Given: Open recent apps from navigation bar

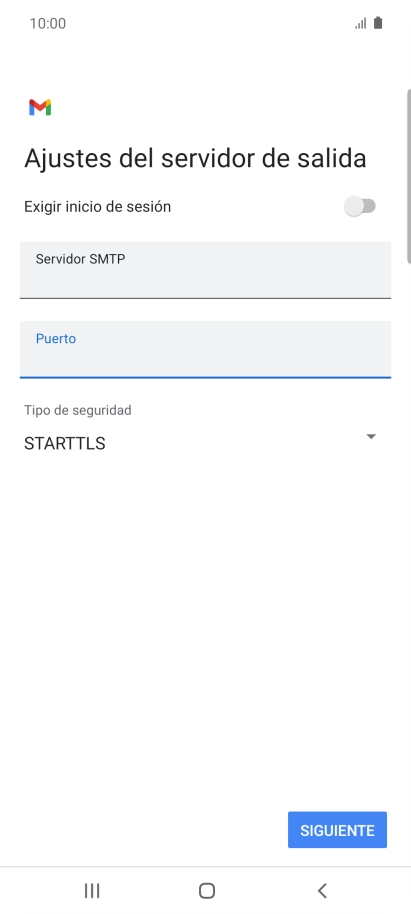Looking at the screenshot, I should (x=92, y=890).
